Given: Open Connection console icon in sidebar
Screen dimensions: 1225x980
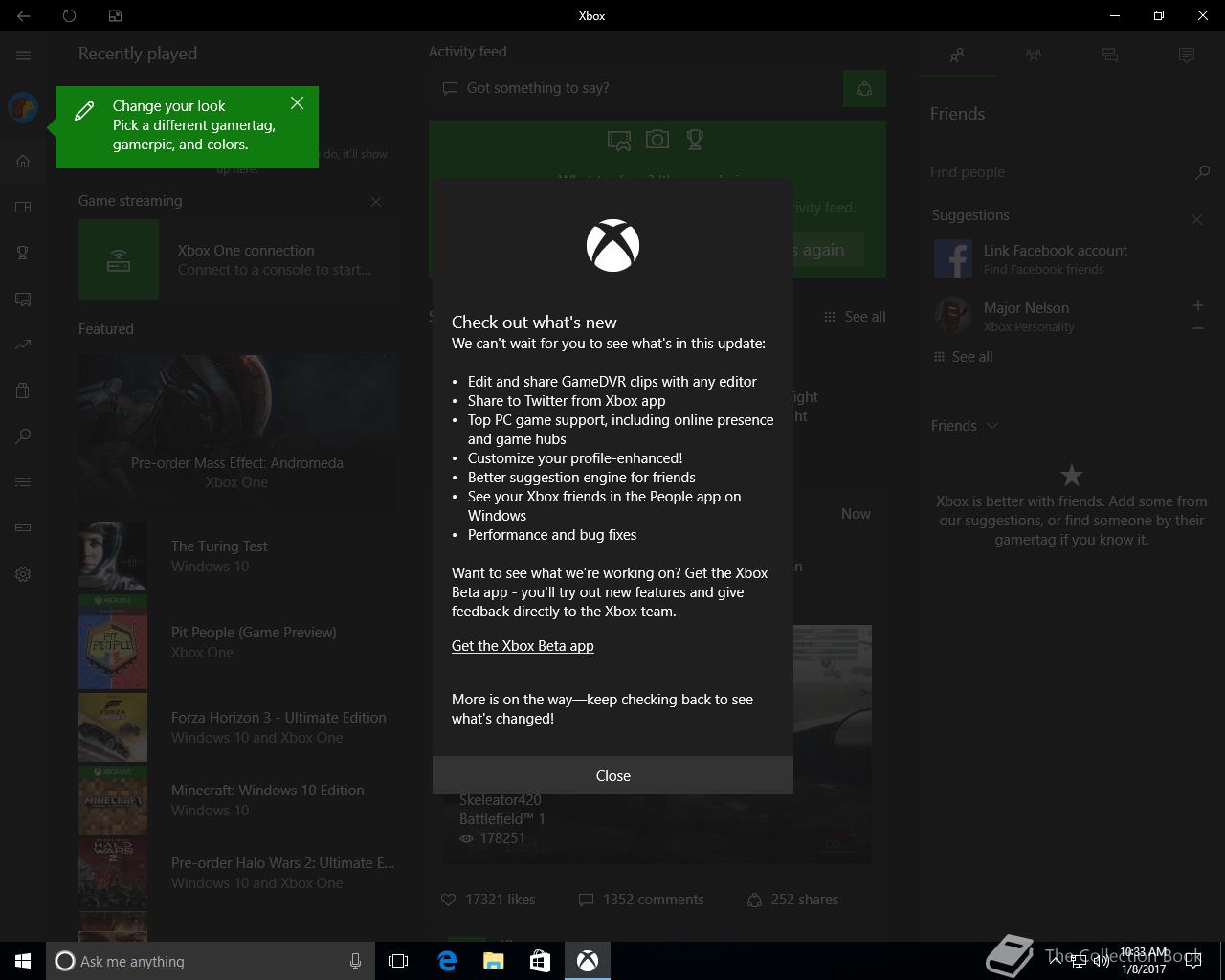Looking at the screenshot, I should [23, 528].
